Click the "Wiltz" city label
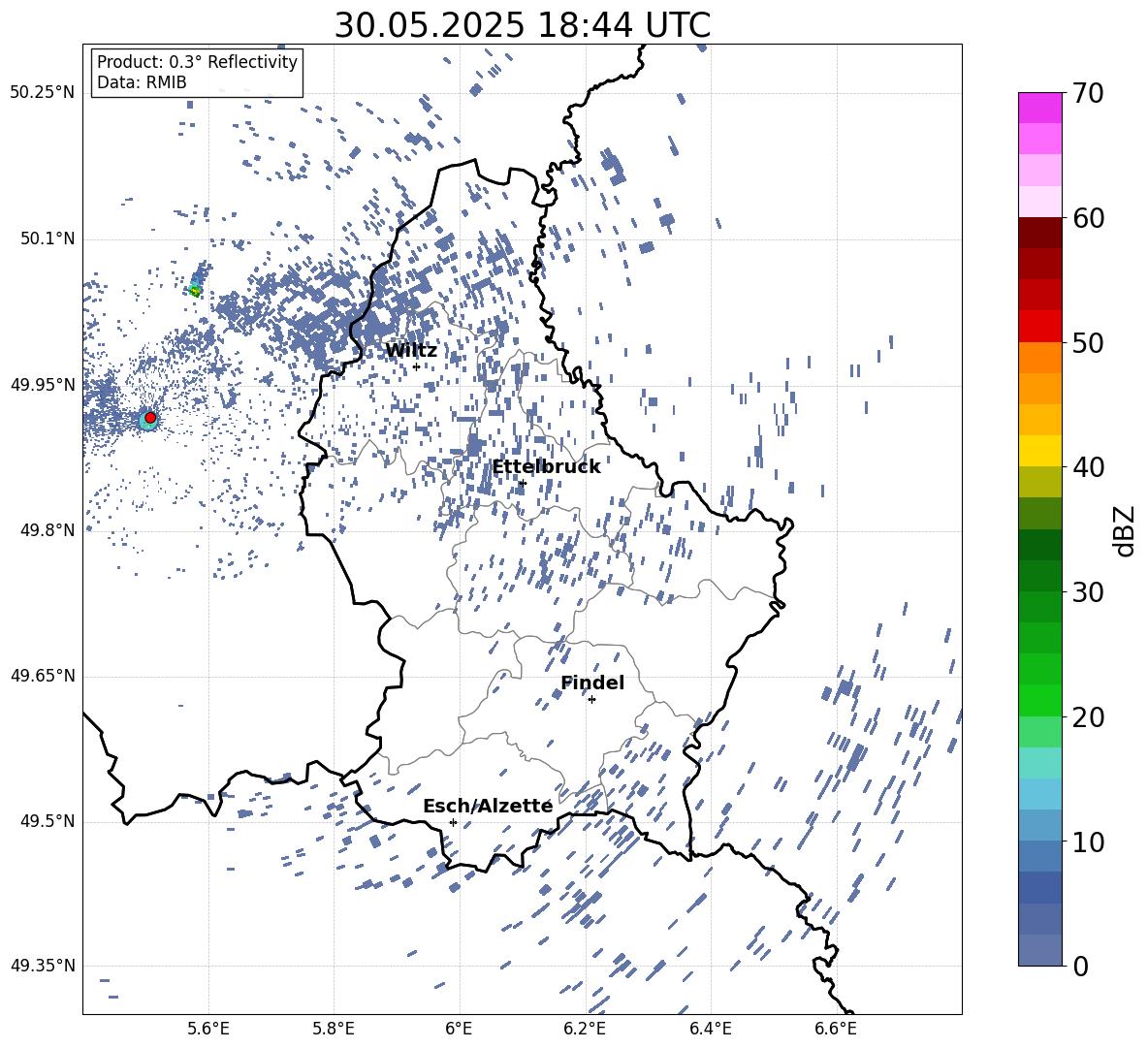The height and width of the screenshot is (1048, 1148). tap(411, 350)
